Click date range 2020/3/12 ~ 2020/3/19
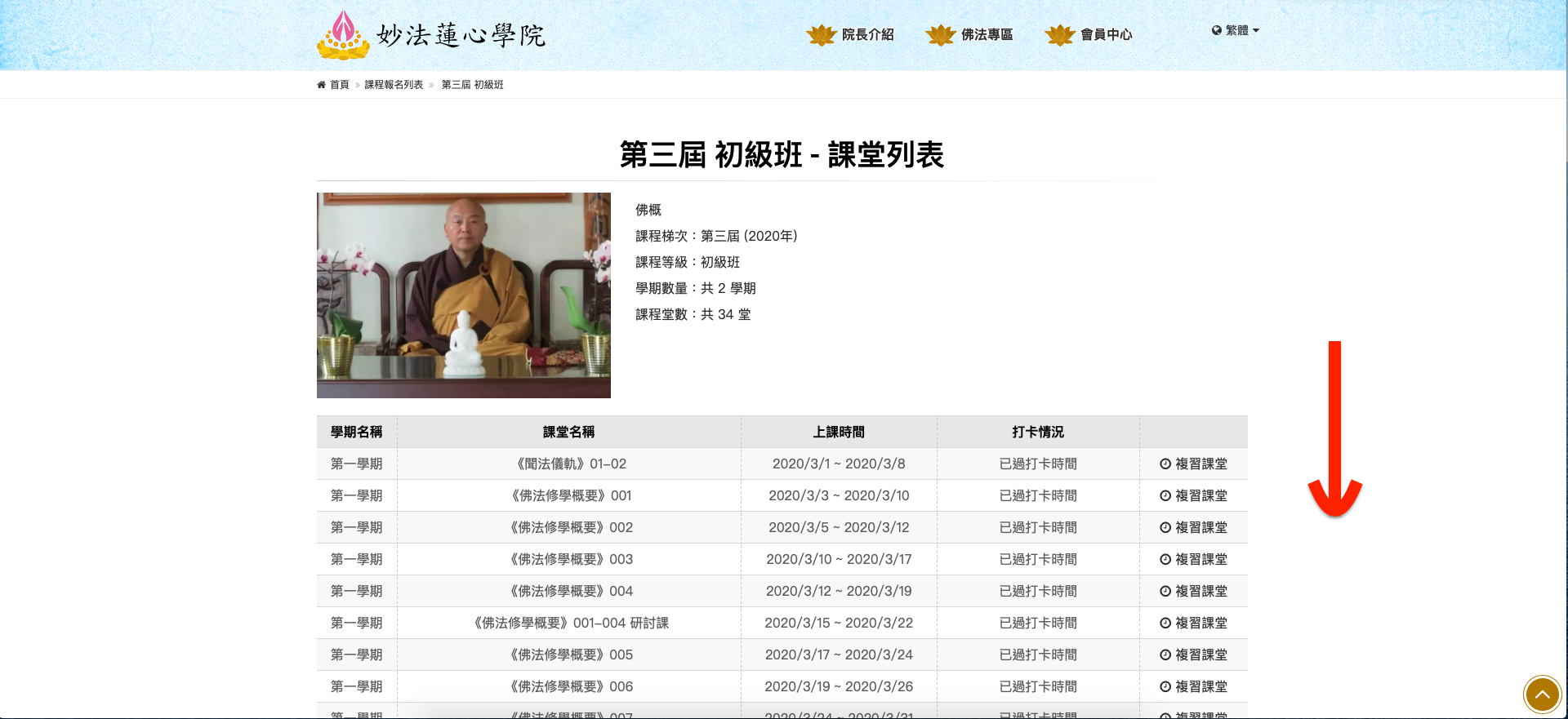This screenshot has width=1568, height=719. [839, 591]
